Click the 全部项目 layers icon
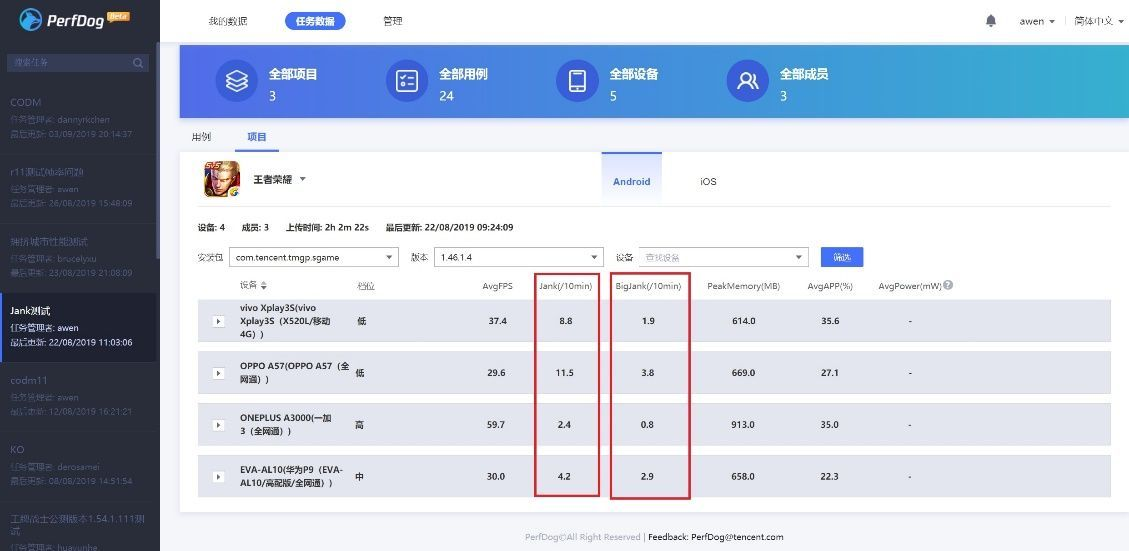 coord(236,82)
